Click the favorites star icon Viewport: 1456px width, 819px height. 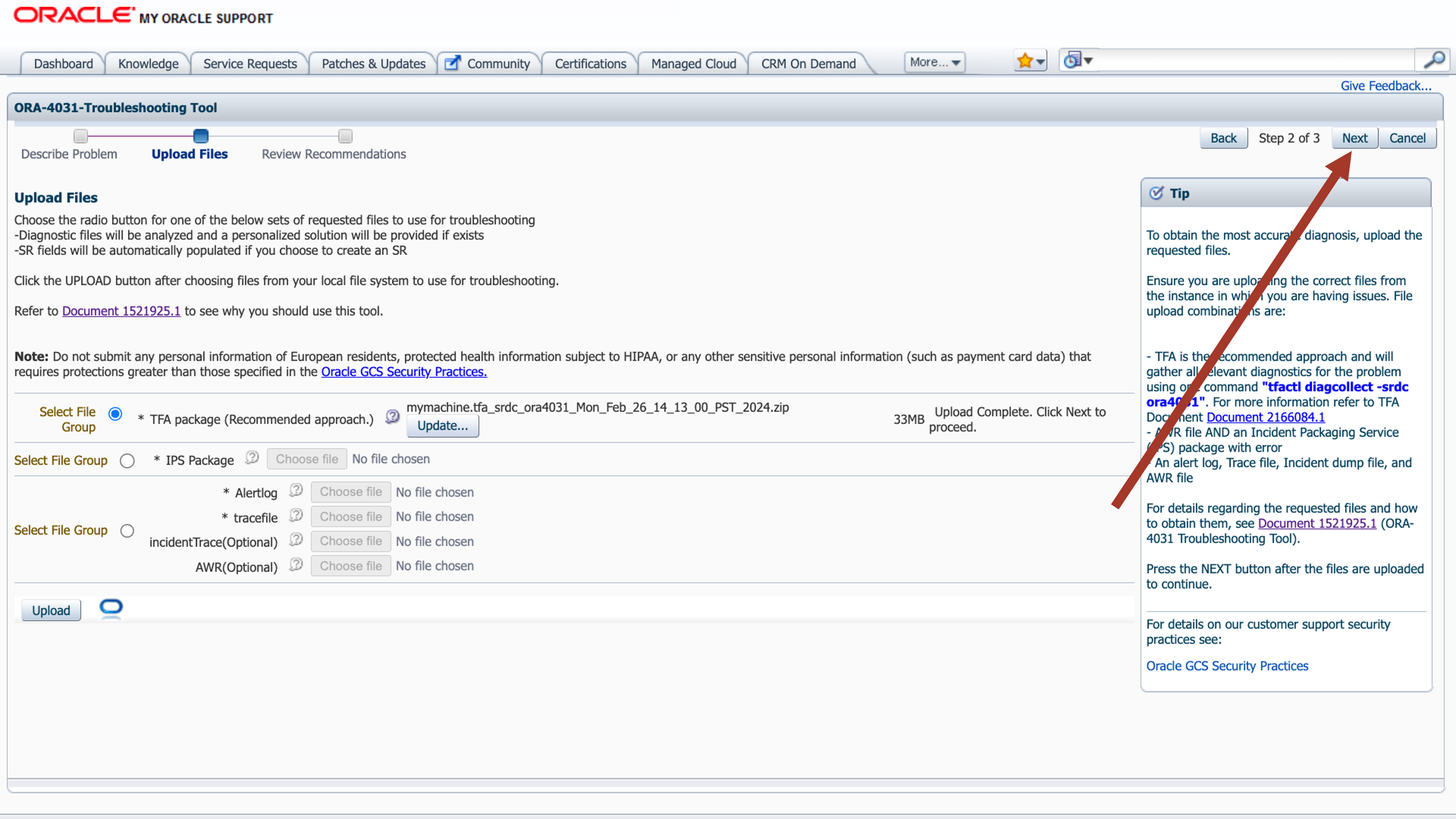[1024, 61]
